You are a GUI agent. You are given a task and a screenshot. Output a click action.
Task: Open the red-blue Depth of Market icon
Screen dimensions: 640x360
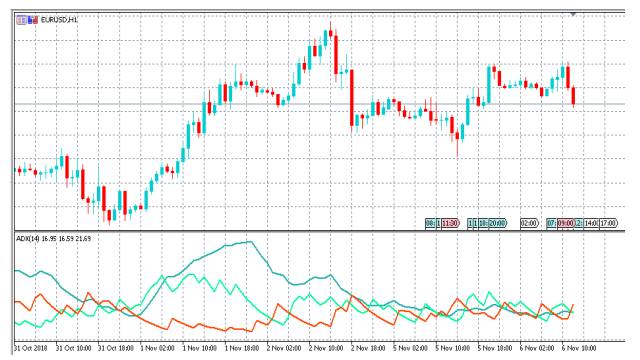(x=33, y=20)
